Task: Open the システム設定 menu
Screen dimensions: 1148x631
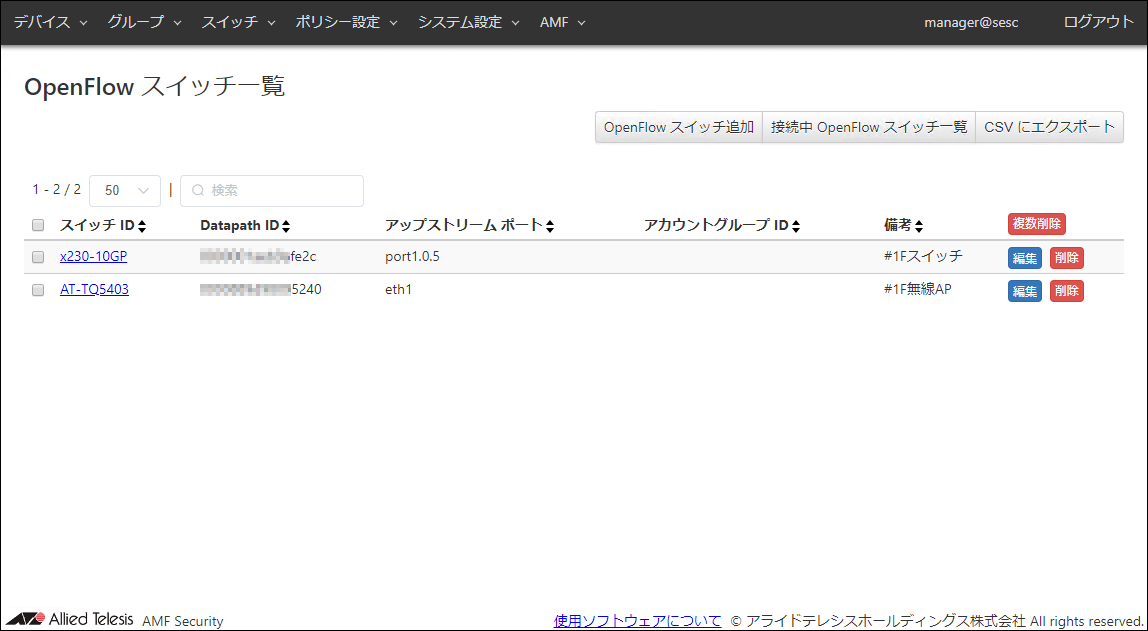Action: [x=469, y=22]
